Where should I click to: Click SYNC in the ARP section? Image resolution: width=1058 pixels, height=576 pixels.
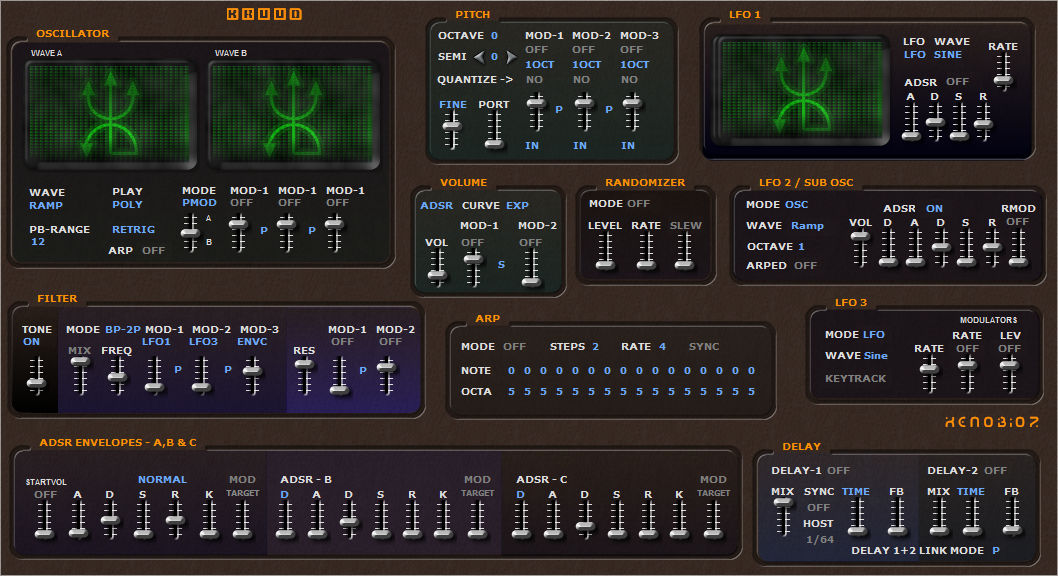tap(703, 346)
